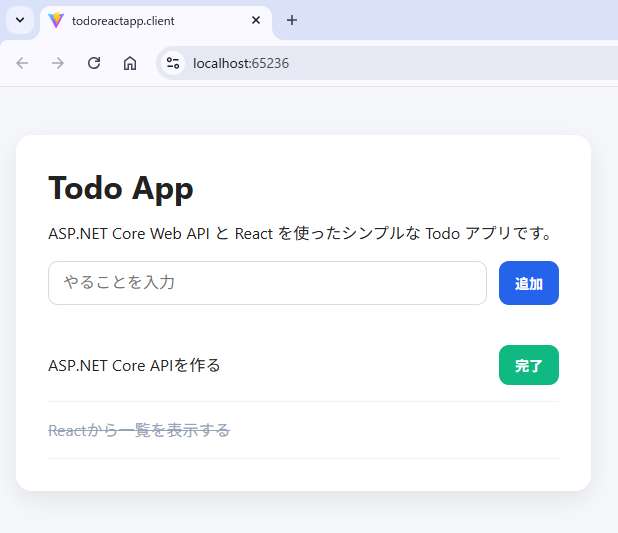Click the Todo App heading
Image resolution: width=618 pixels, height=533 pixels.
[x=121, y=188]
